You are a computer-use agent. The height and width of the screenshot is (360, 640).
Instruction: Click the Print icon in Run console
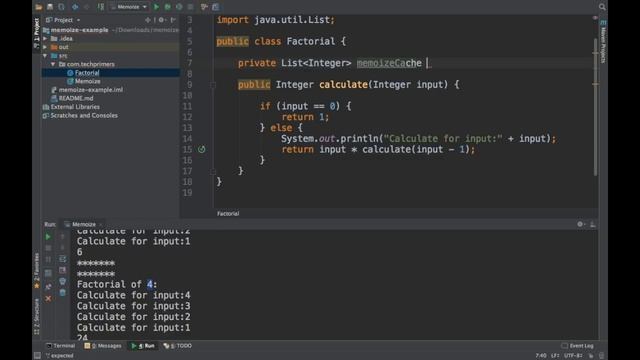(62, 281)
